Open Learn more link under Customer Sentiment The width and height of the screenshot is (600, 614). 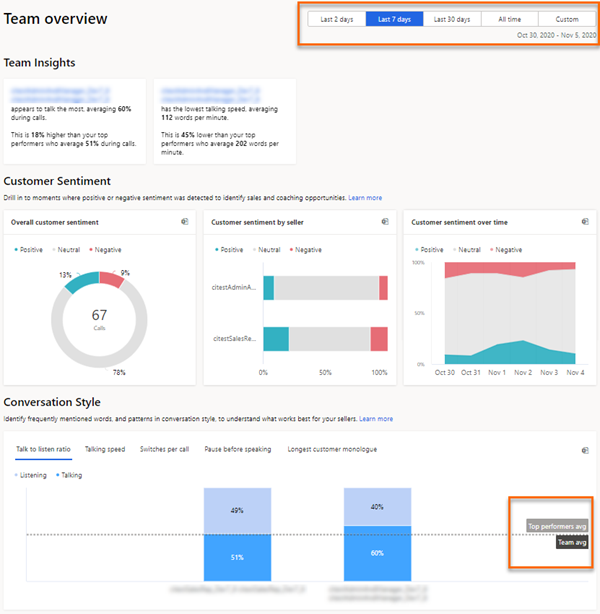click(x=365, y=198)
